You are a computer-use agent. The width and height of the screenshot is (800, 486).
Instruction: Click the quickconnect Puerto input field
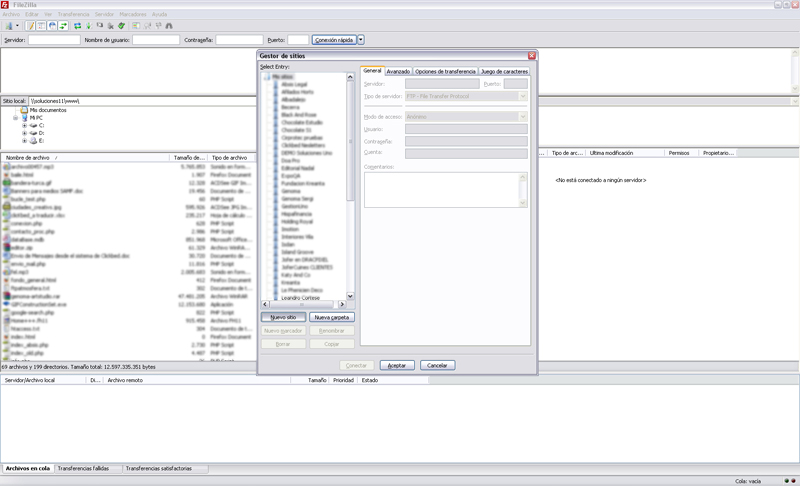(298, 40)
